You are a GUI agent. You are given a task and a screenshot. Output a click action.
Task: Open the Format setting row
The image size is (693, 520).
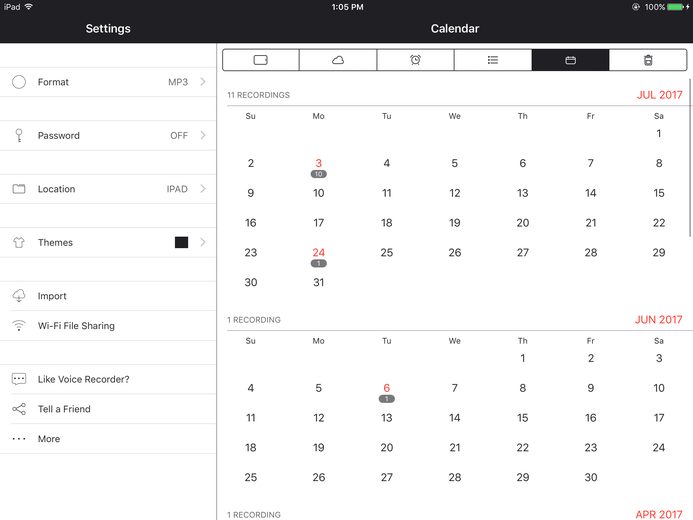click(x=108, y=82)
